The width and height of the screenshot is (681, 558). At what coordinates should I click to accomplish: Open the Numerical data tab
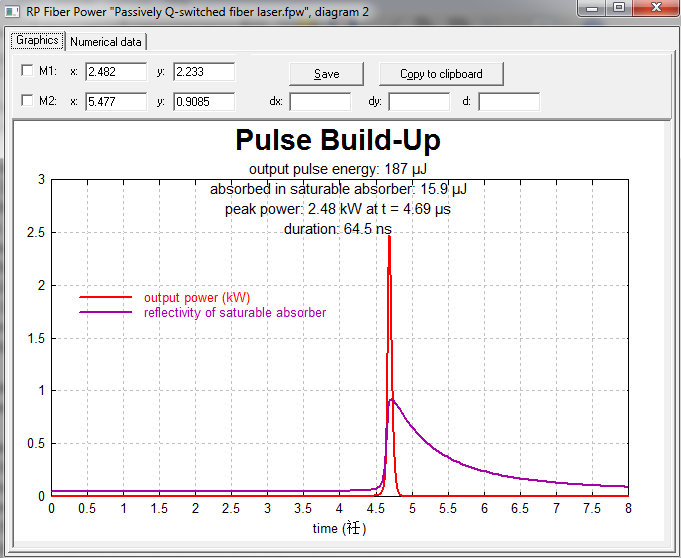[106, 42]
